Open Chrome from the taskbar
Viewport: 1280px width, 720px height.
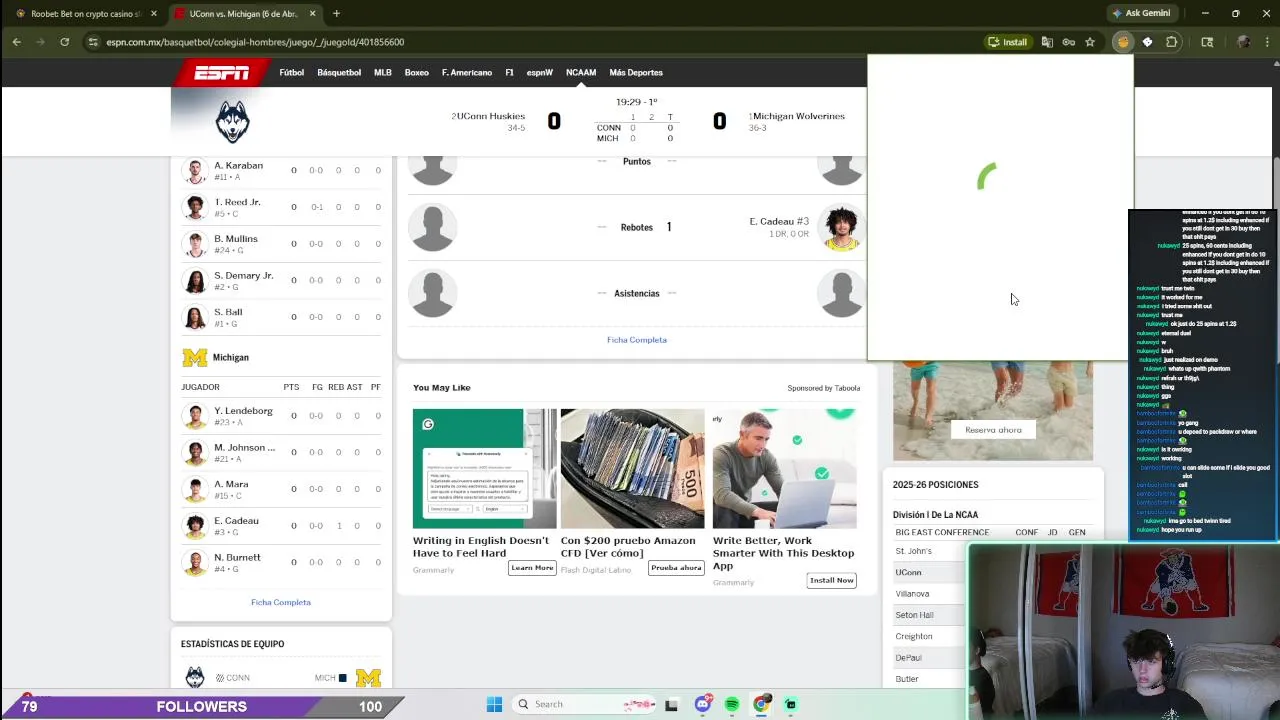click(761, 704)
